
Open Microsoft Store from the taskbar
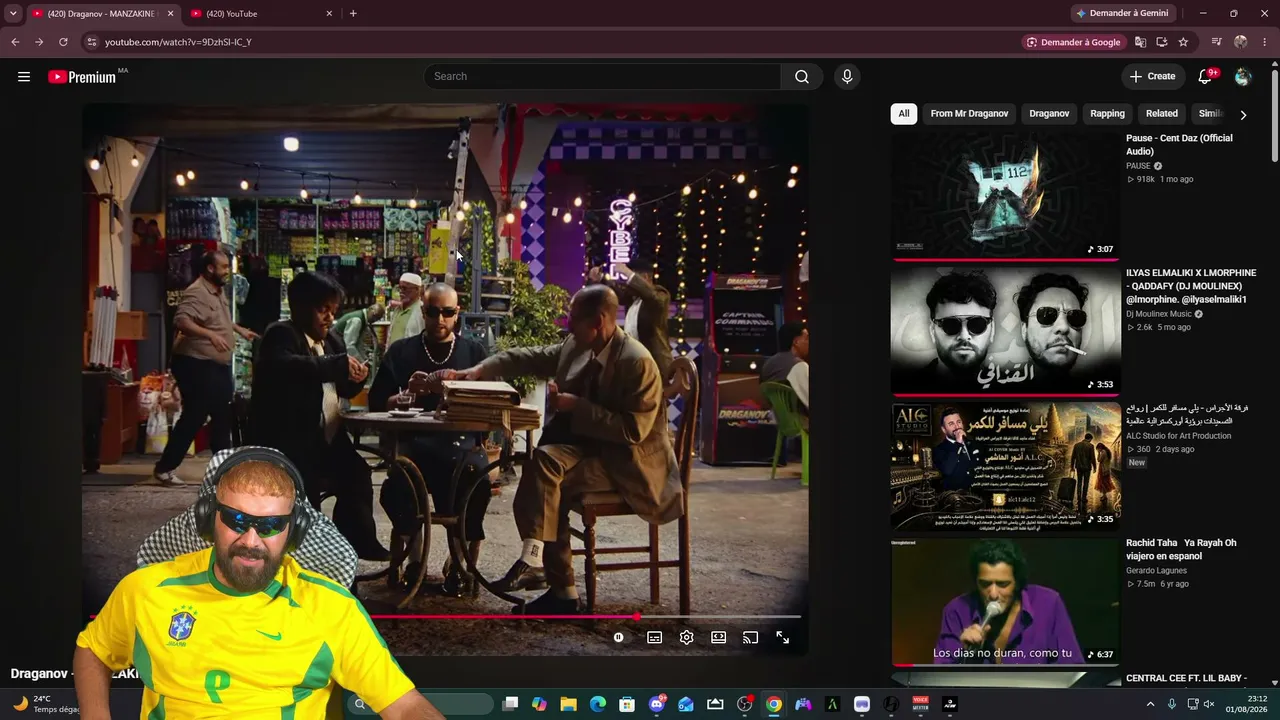627,704
